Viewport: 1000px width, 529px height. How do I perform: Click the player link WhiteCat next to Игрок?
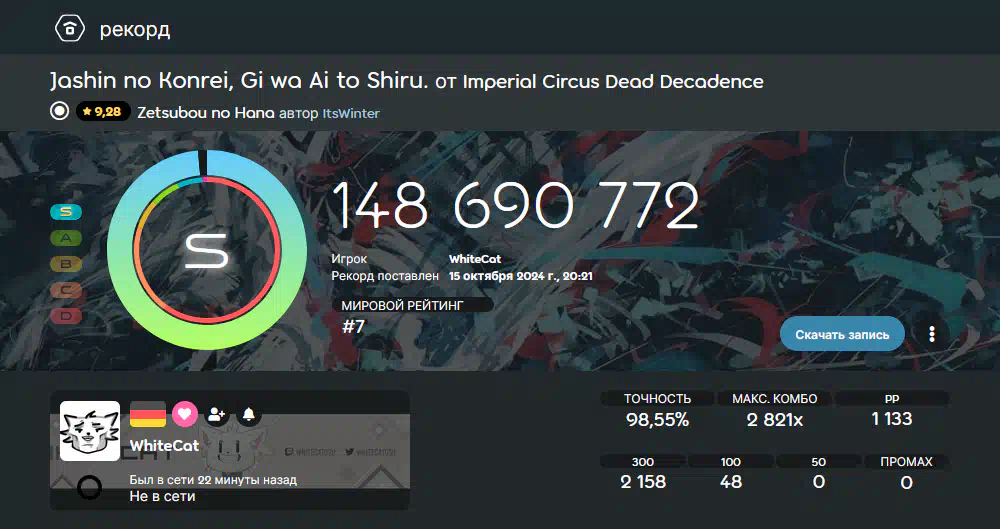pyautogui.click(x=474, y=259)
